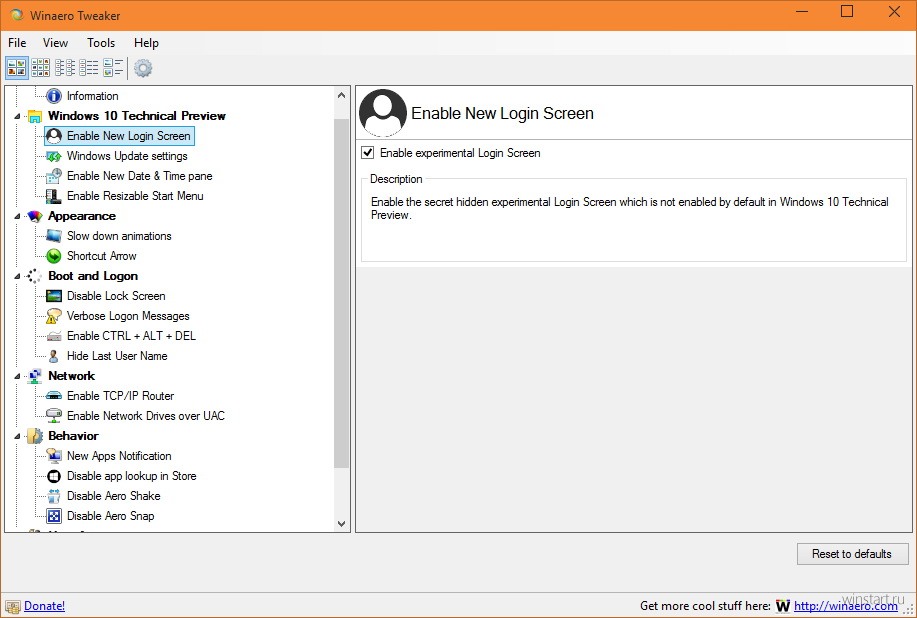Click the Enable Resizable Start Menu icon
Image resolution: width=917 pixels, height=618 pixels.
coord(54,196)
